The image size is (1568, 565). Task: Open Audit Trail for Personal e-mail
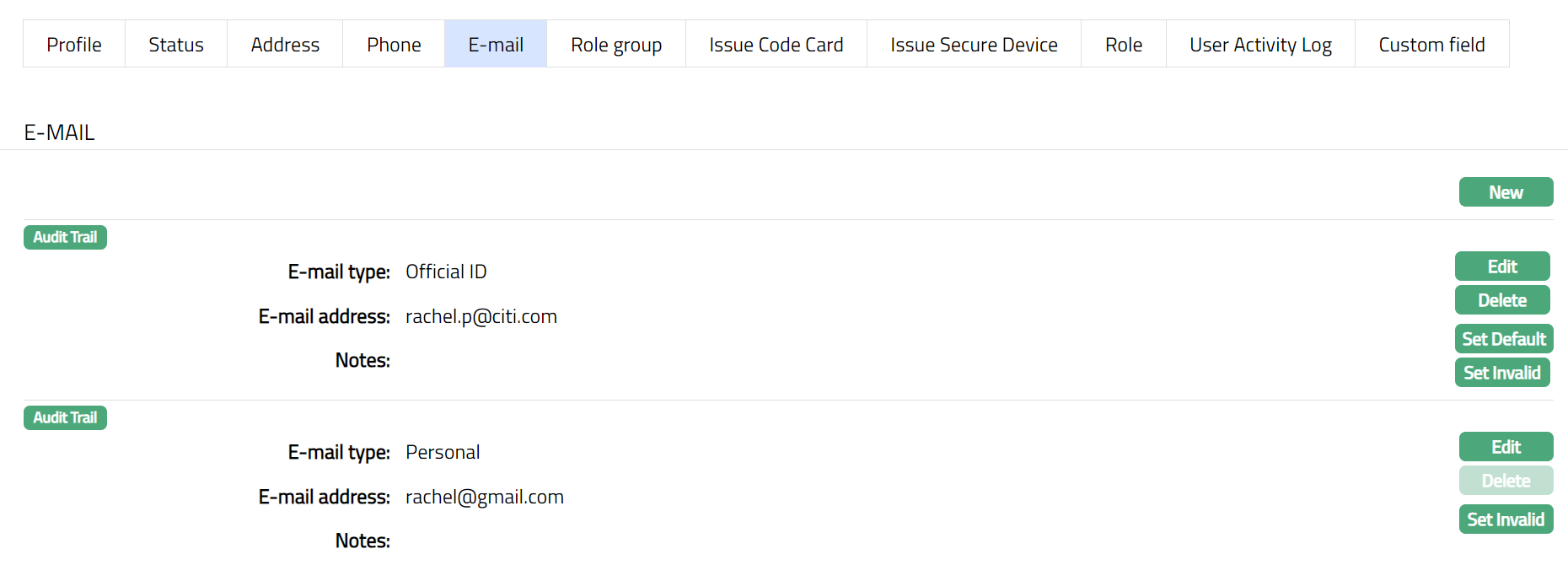[65, 418]
